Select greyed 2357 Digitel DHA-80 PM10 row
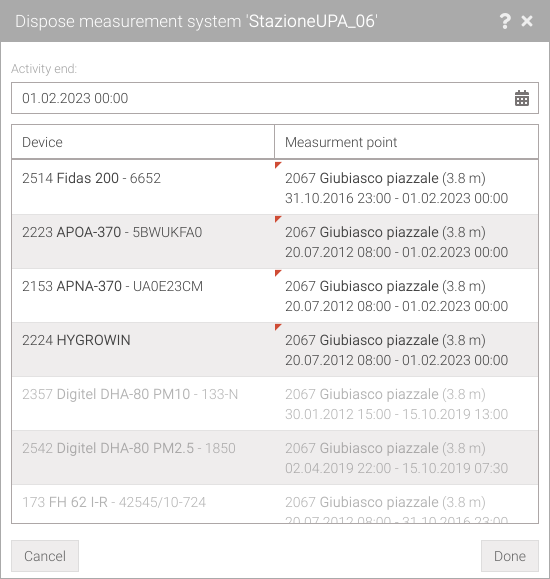The width and height of the screenshot is (550, 579). (275, 404)
